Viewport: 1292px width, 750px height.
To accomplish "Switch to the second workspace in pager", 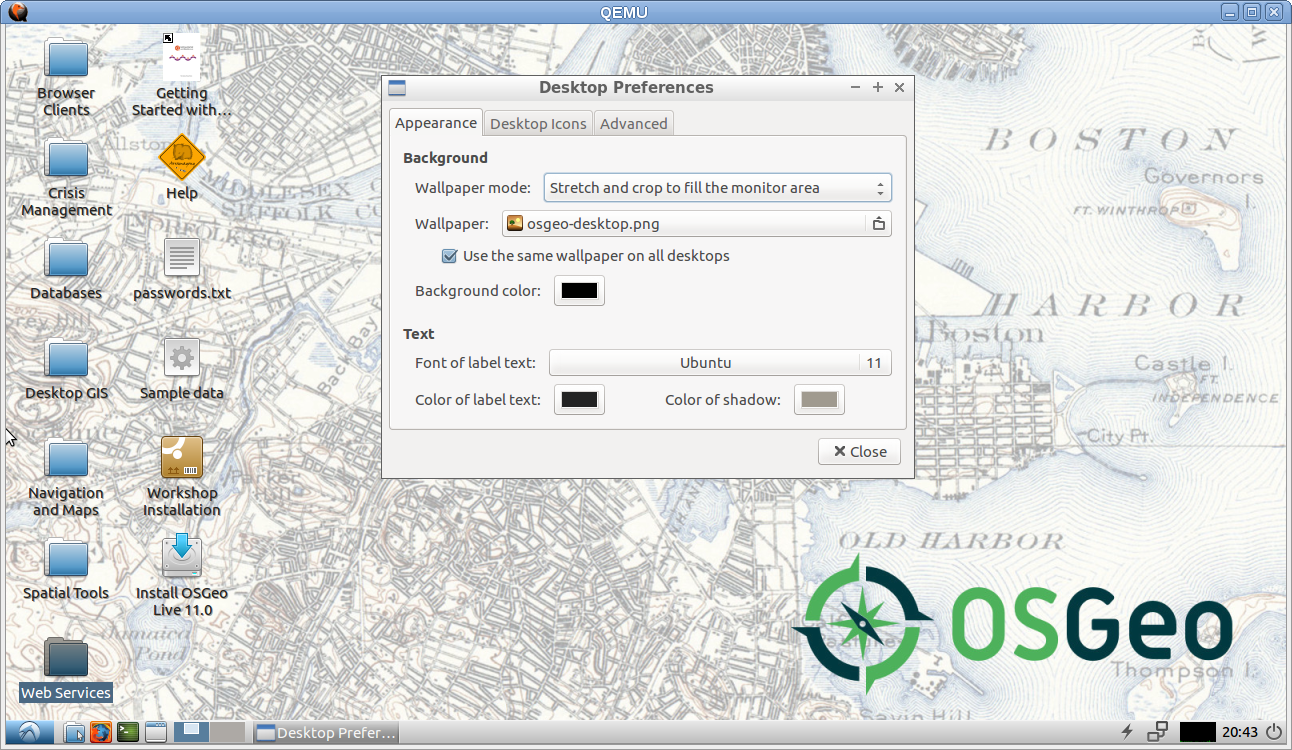I will point(228,732).
